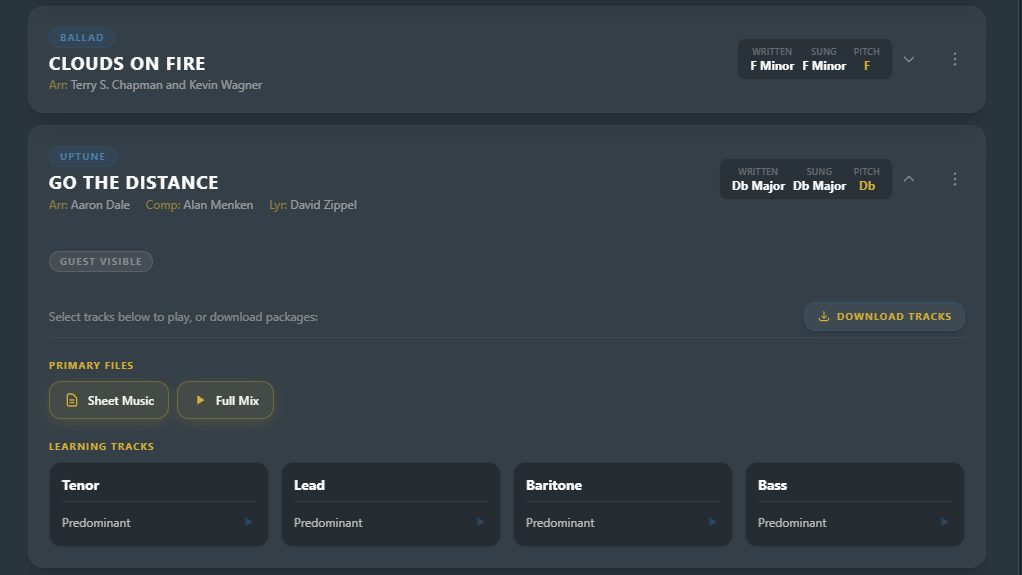
Task: Click arrangers Terry S. Chapman and Kevin Wagner
Action: (x=166, y=85)
